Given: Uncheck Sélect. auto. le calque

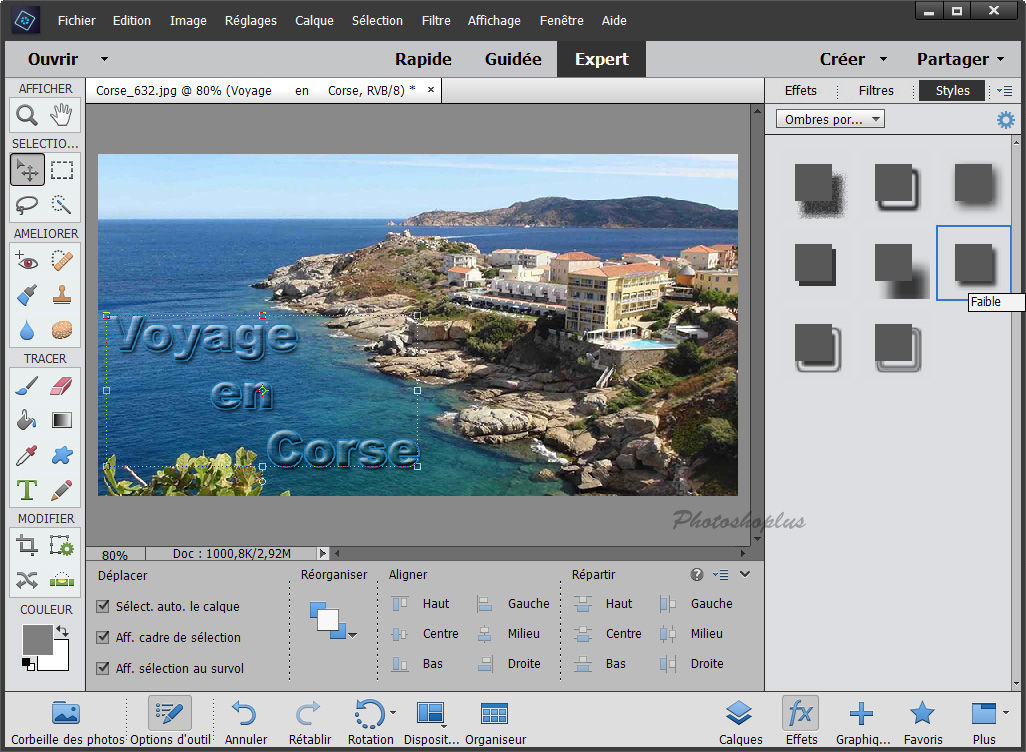Looking at the screenshot, I should click(x=103, y=607).
